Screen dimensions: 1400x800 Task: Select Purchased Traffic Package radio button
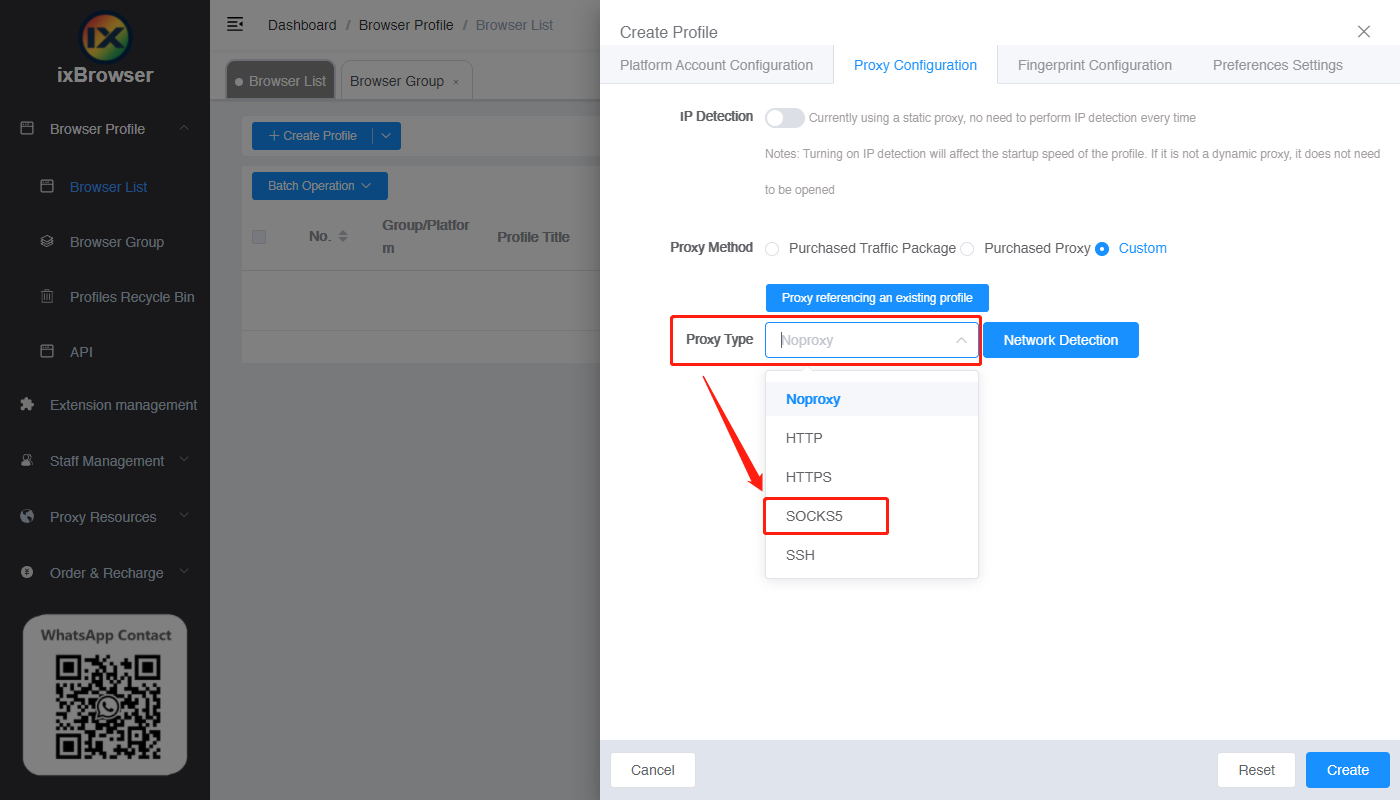click(x=772, y=249)
